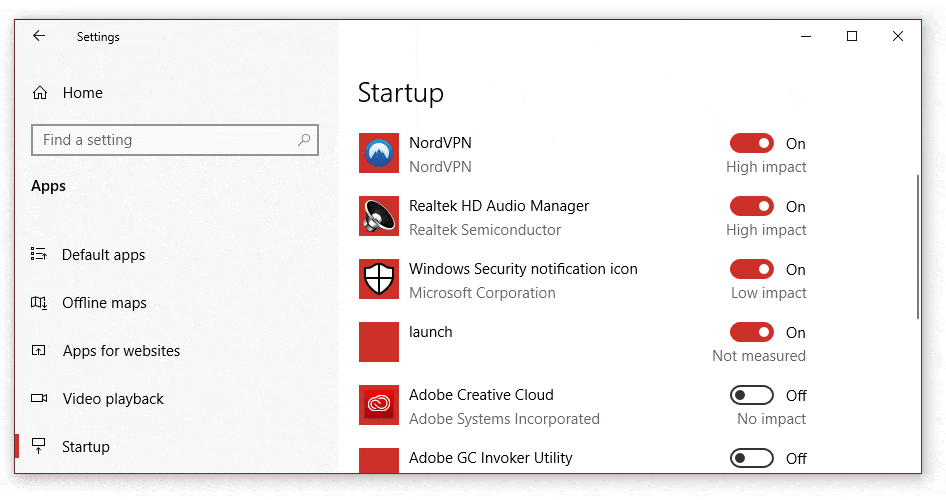
Task: Open Home settings page
Action: (83, 93)
